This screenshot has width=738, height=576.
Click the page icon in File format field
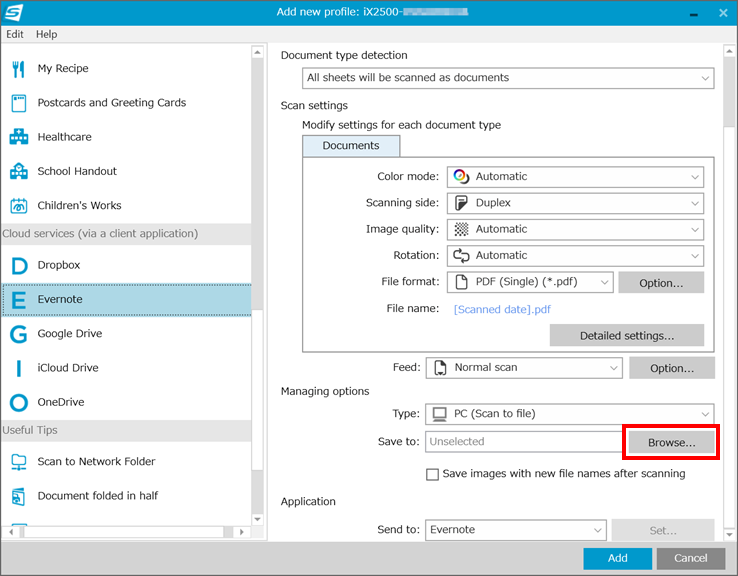pos(461,282)
